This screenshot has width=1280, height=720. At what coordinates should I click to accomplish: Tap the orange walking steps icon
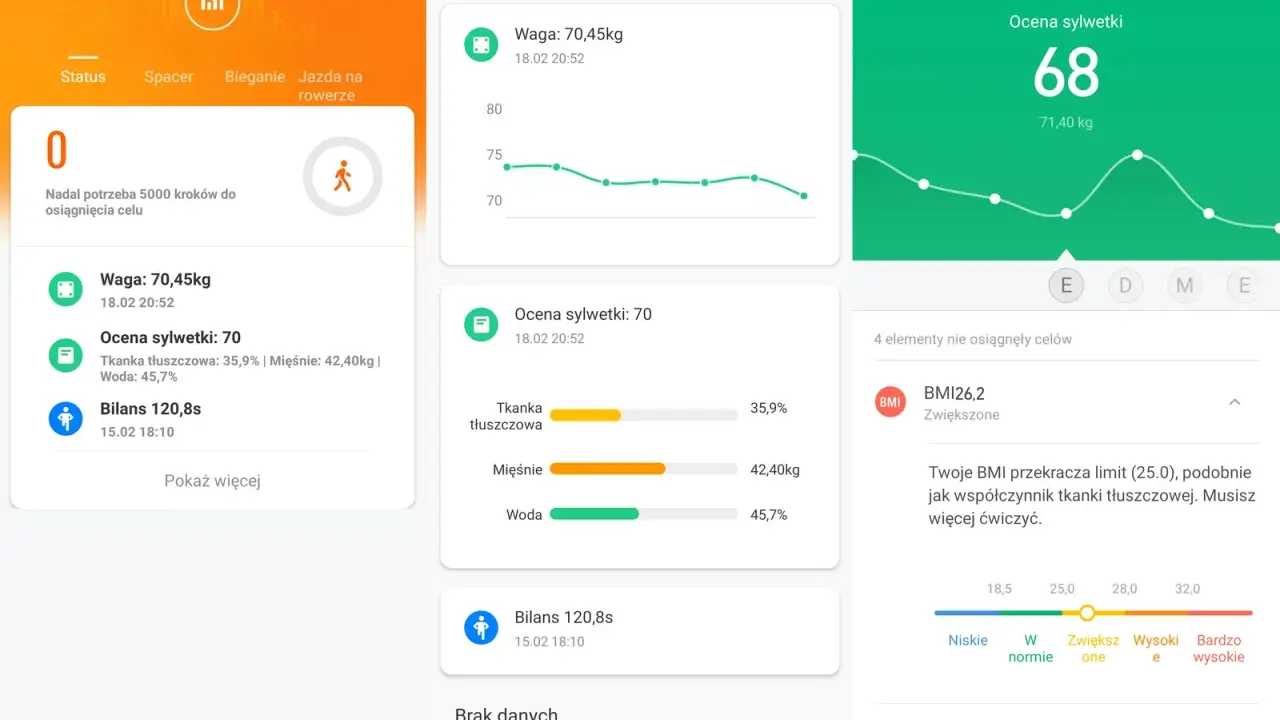point(343,177)
